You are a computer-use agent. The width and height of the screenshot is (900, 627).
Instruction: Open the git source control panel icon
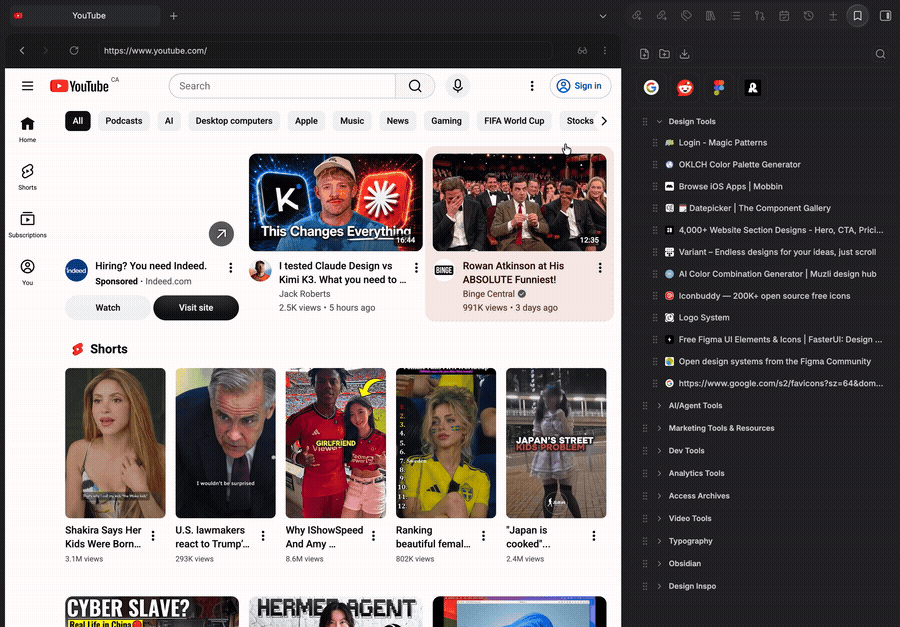759,16
